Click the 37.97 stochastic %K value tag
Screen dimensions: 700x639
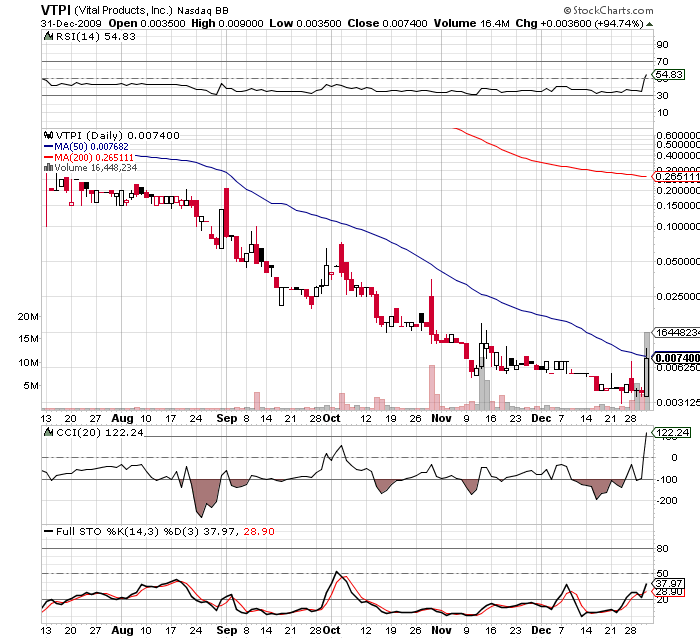tap(669, 583)
